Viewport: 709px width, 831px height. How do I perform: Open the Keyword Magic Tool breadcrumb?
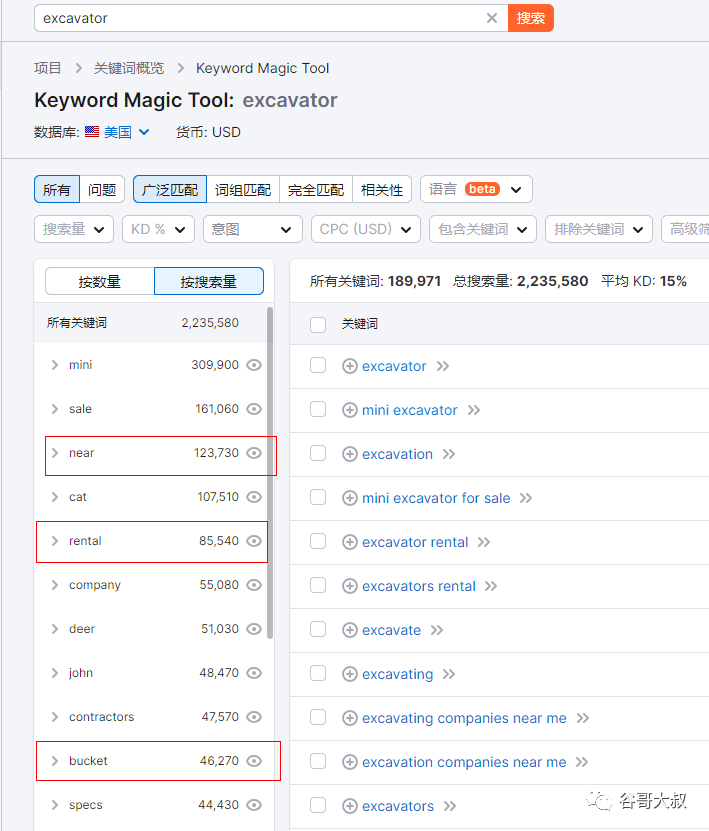[x=262, y=68]
